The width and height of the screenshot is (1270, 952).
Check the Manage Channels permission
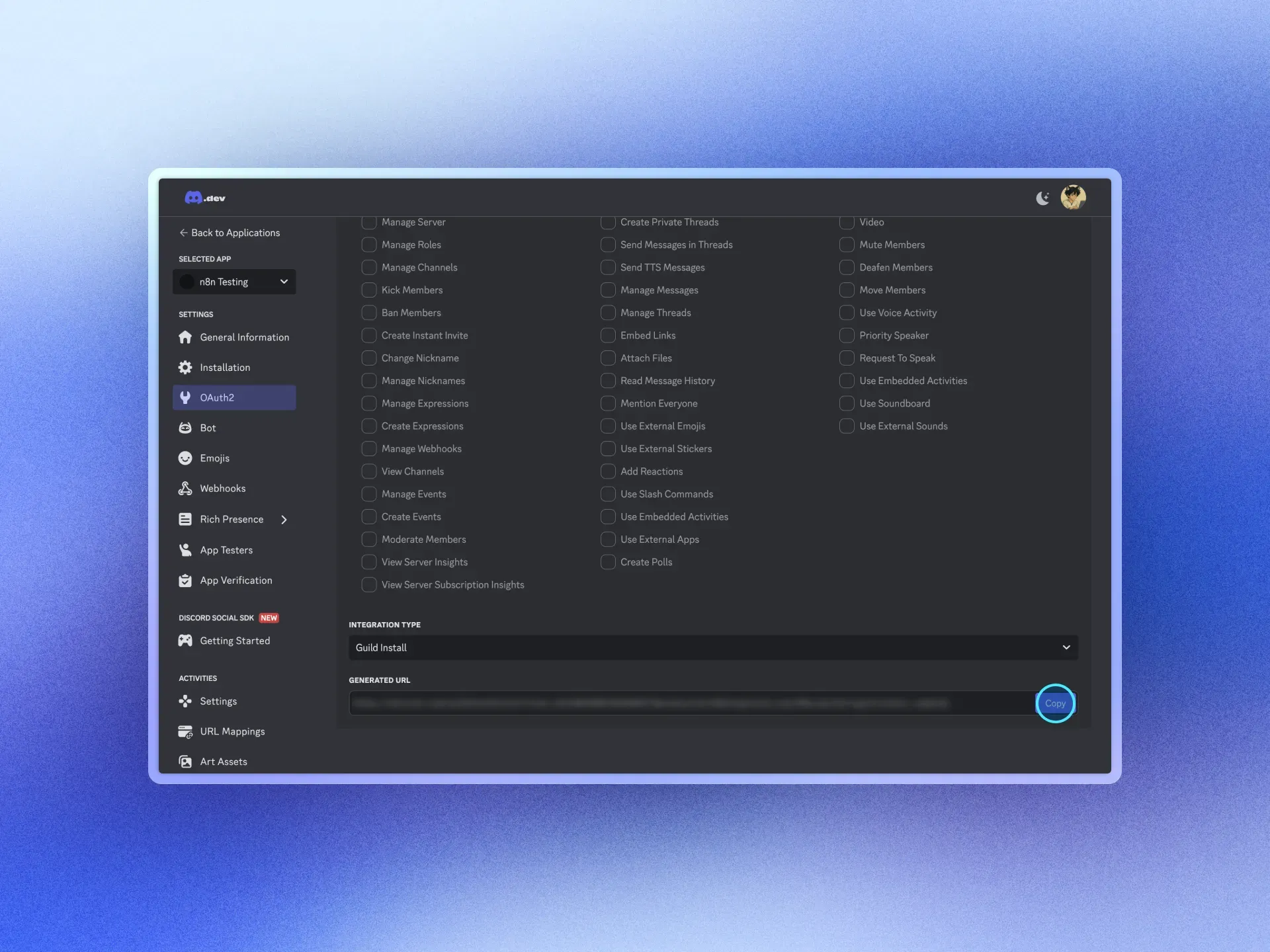click(x=369, y=267)
